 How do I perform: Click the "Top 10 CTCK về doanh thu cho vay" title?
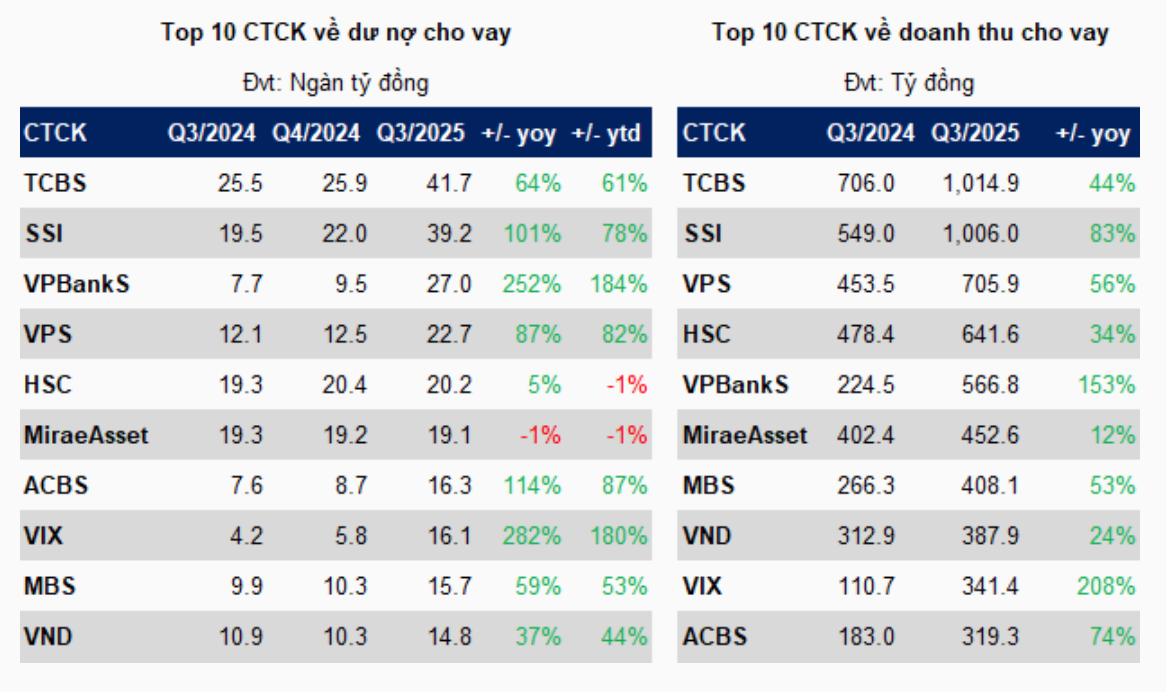point(910,33)
